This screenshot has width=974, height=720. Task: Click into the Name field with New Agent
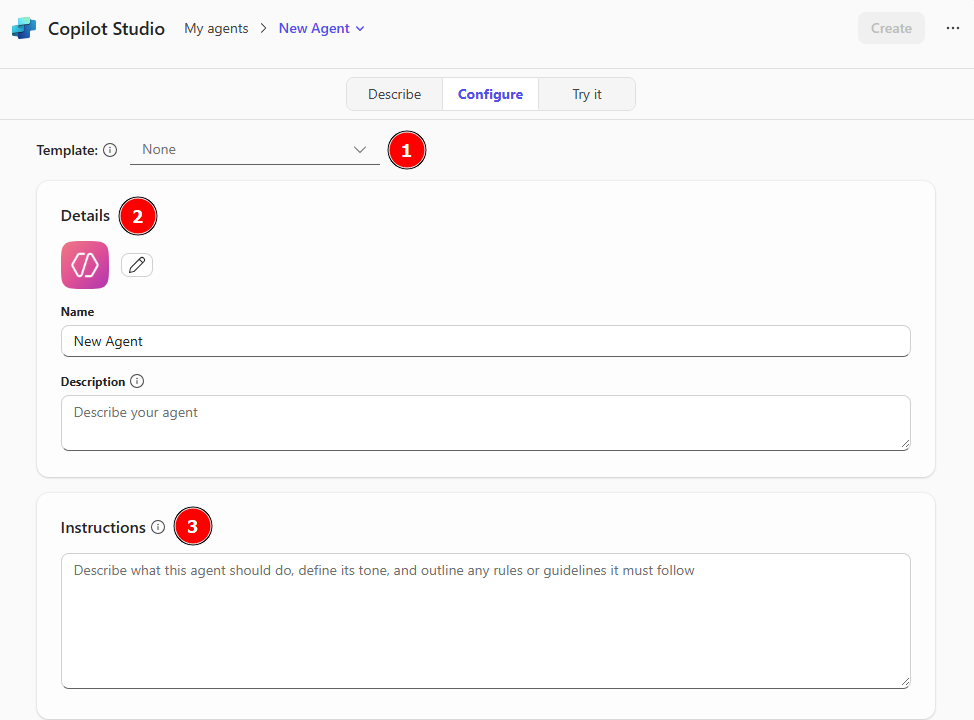(485, 341)
